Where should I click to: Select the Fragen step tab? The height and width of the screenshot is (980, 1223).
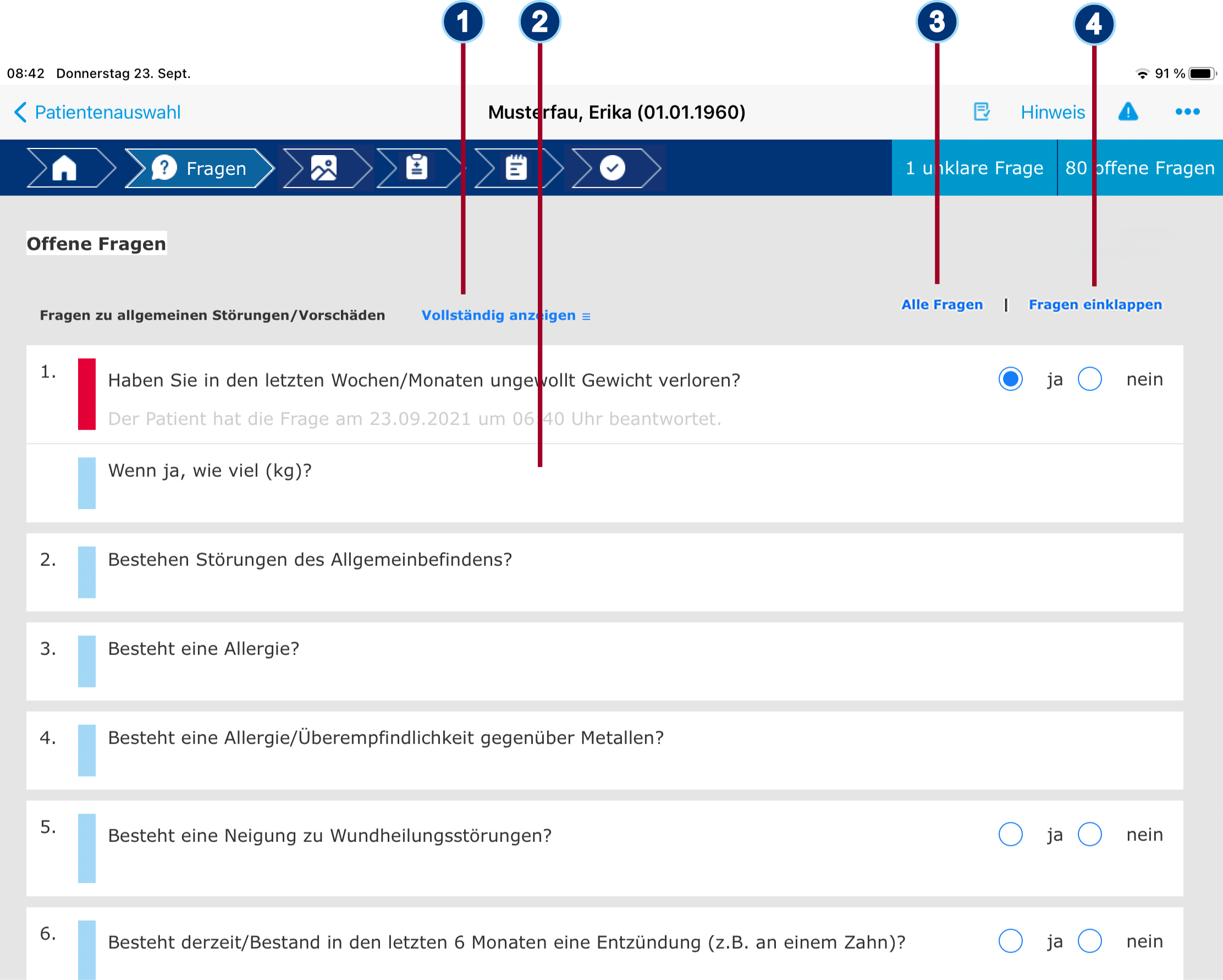pos(200,168)
